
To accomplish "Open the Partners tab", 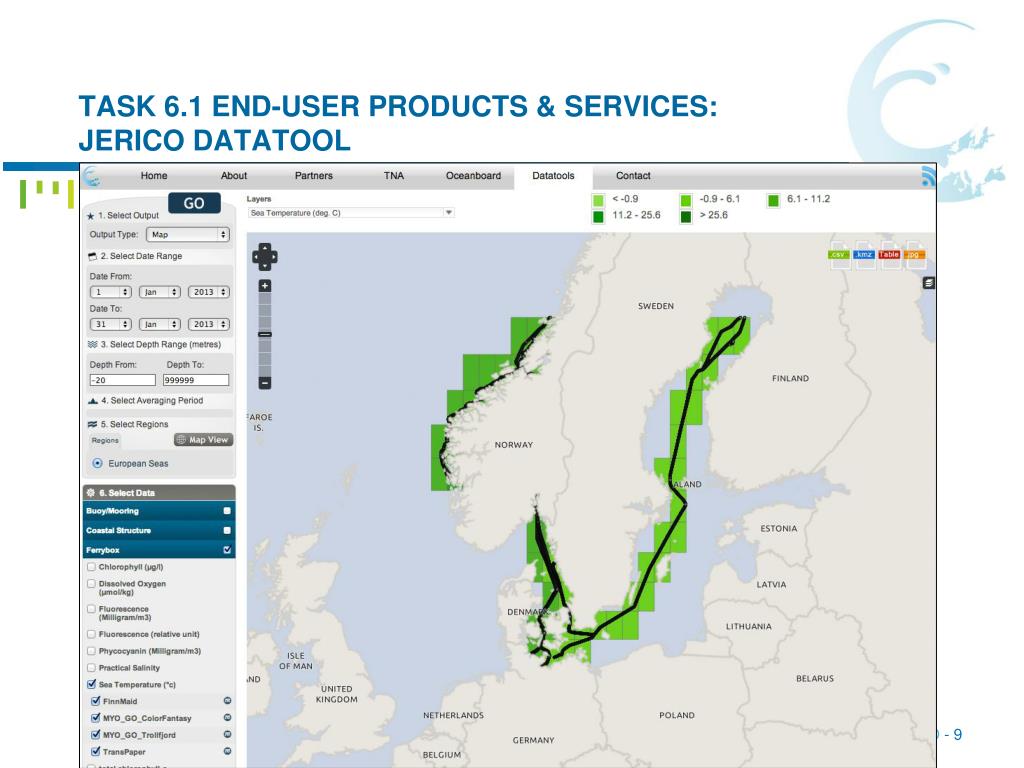I will 313,176.
